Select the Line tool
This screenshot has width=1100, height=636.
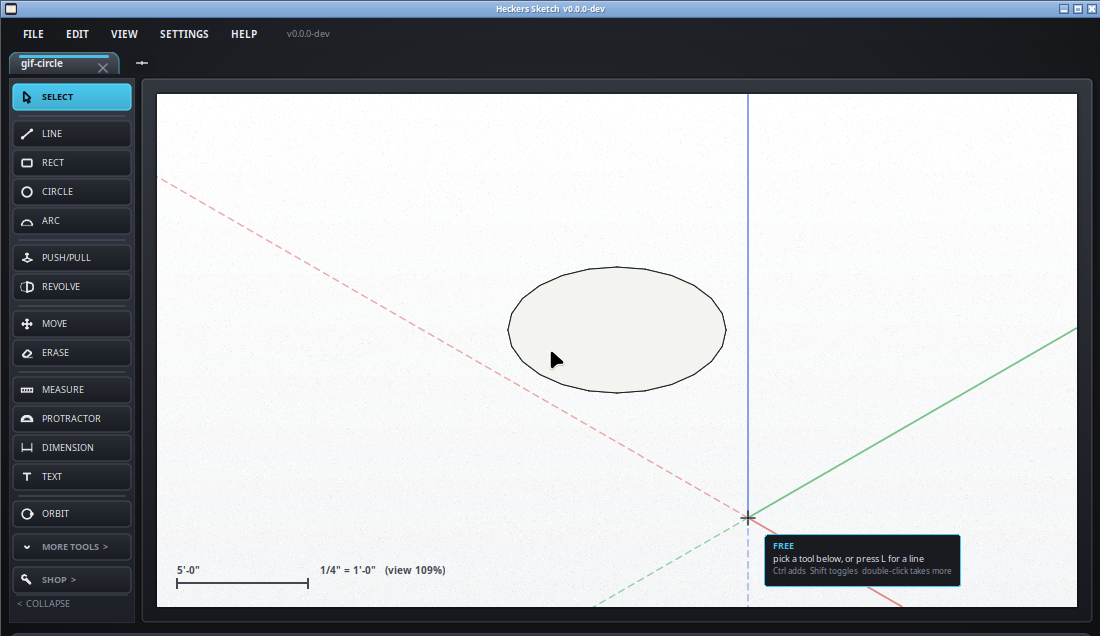pos(72,133)
